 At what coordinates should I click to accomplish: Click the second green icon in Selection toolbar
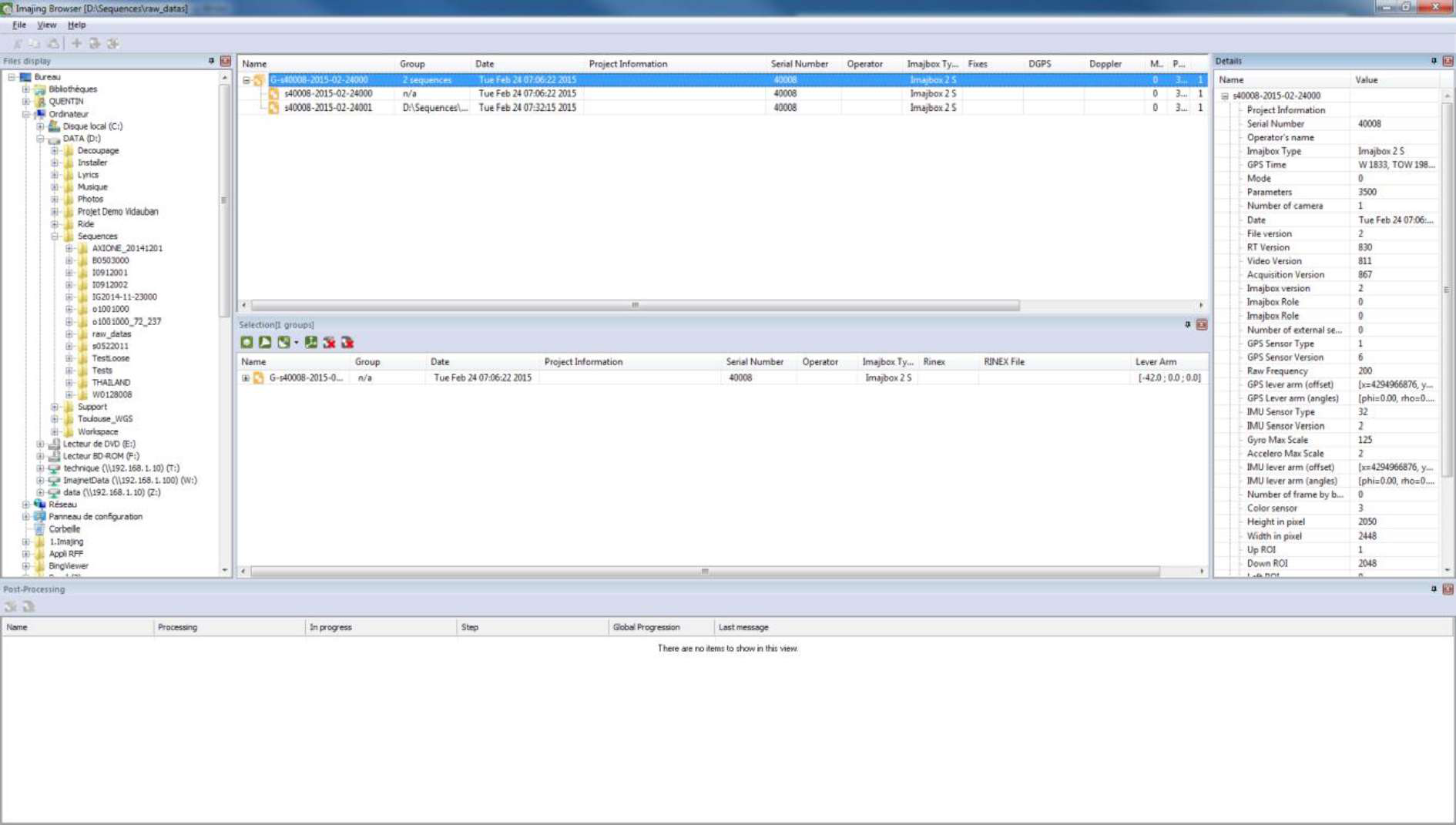[x=265, y=342]
